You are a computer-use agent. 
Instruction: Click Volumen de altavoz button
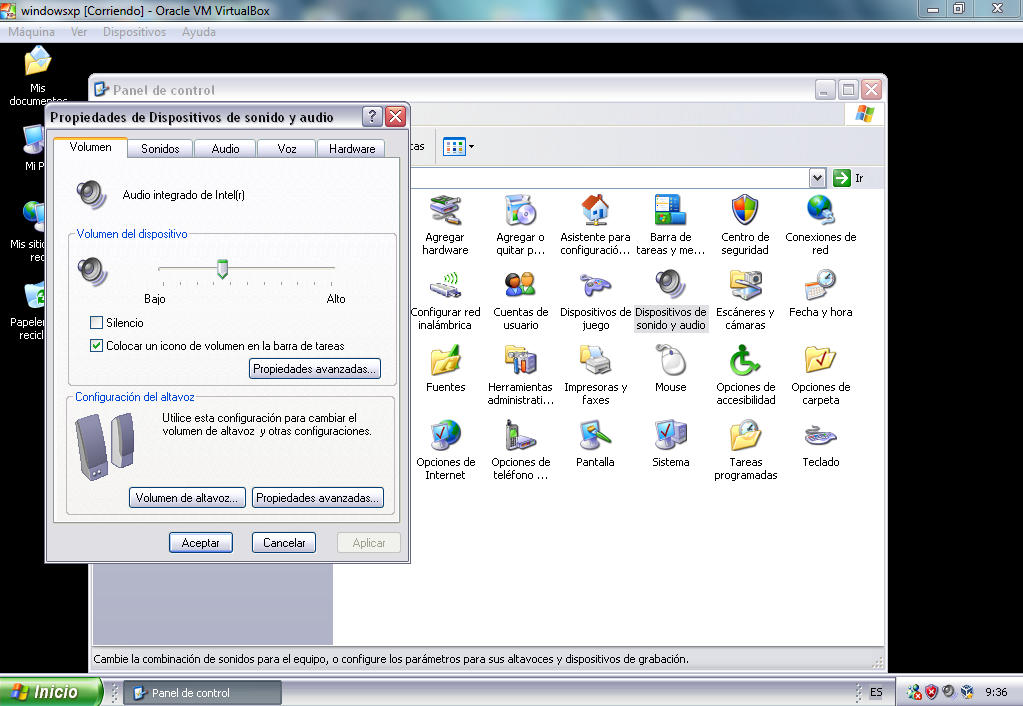coord(187,498)
